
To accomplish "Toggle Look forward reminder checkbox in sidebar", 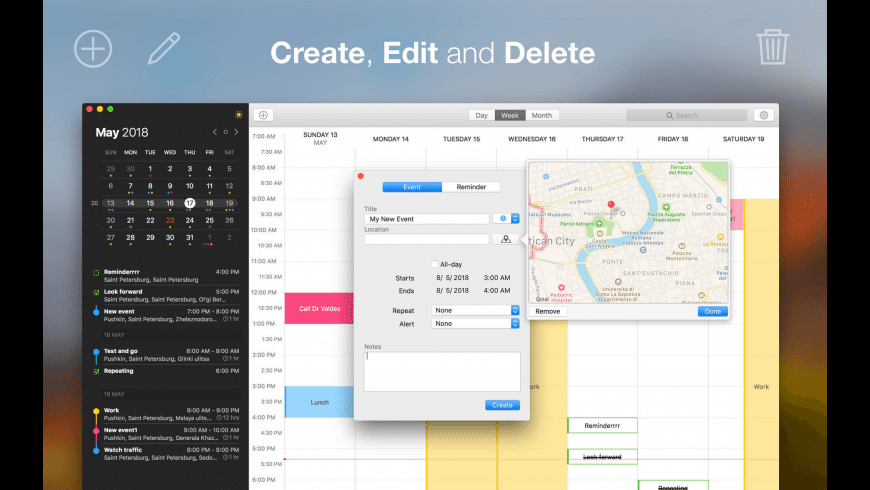I will click(x=96, y=292).
